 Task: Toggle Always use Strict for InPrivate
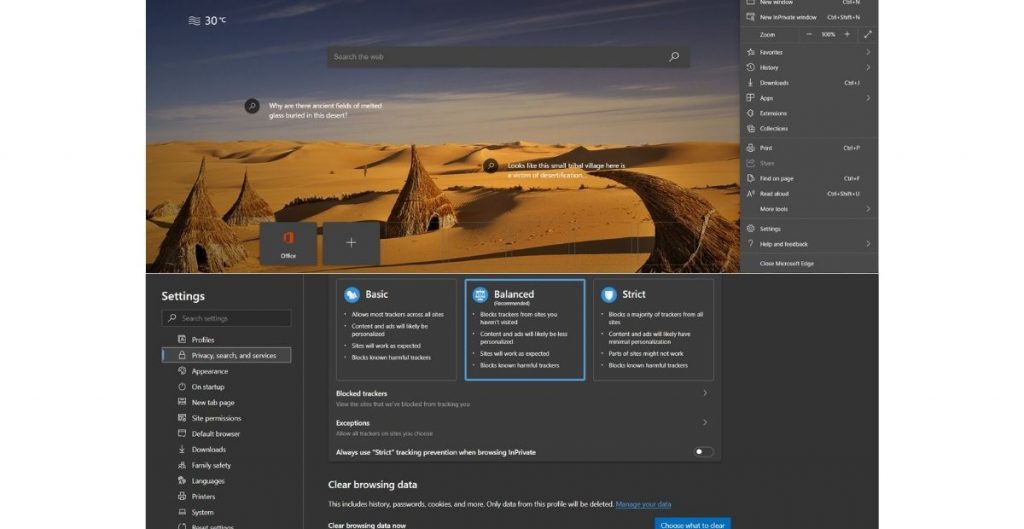click(x=704, y=452)
